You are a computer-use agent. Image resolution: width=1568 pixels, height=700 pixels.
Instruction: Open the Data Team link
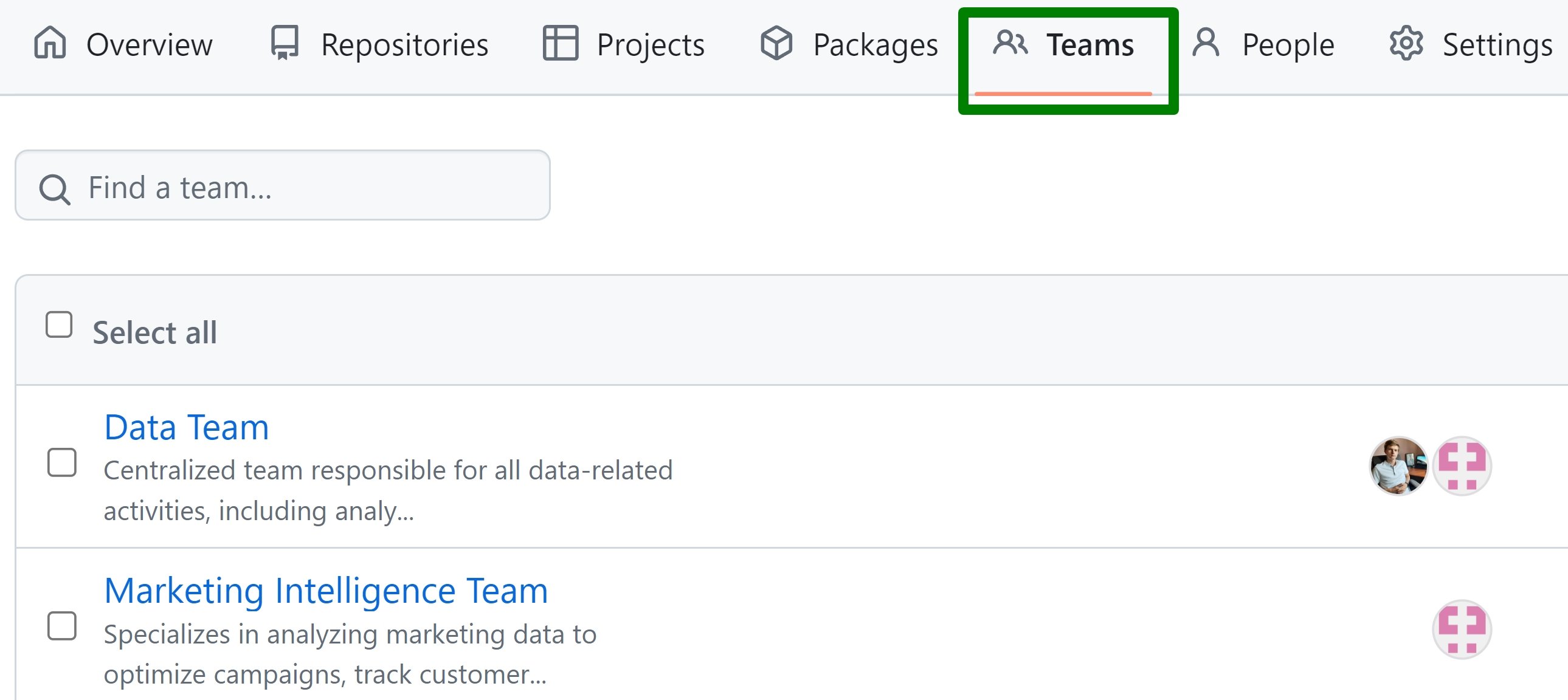(186, 427)
